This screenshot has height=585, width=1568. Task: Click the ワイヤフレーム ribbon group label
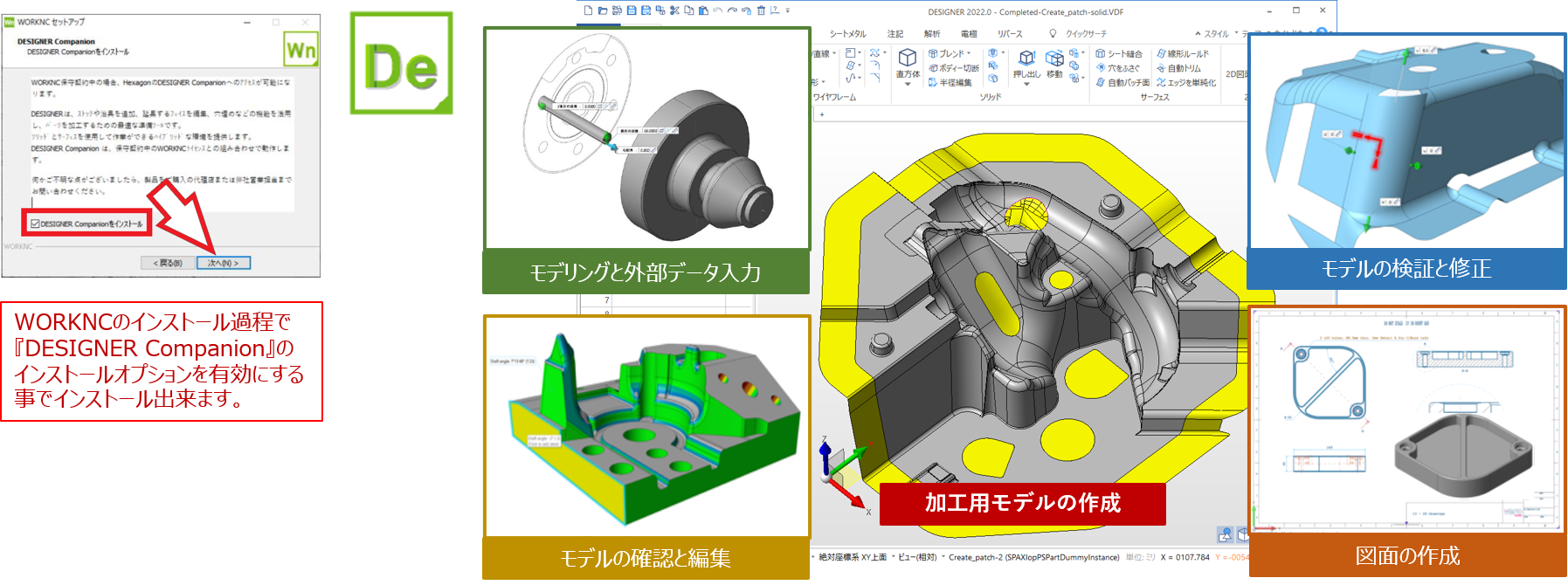834,97
